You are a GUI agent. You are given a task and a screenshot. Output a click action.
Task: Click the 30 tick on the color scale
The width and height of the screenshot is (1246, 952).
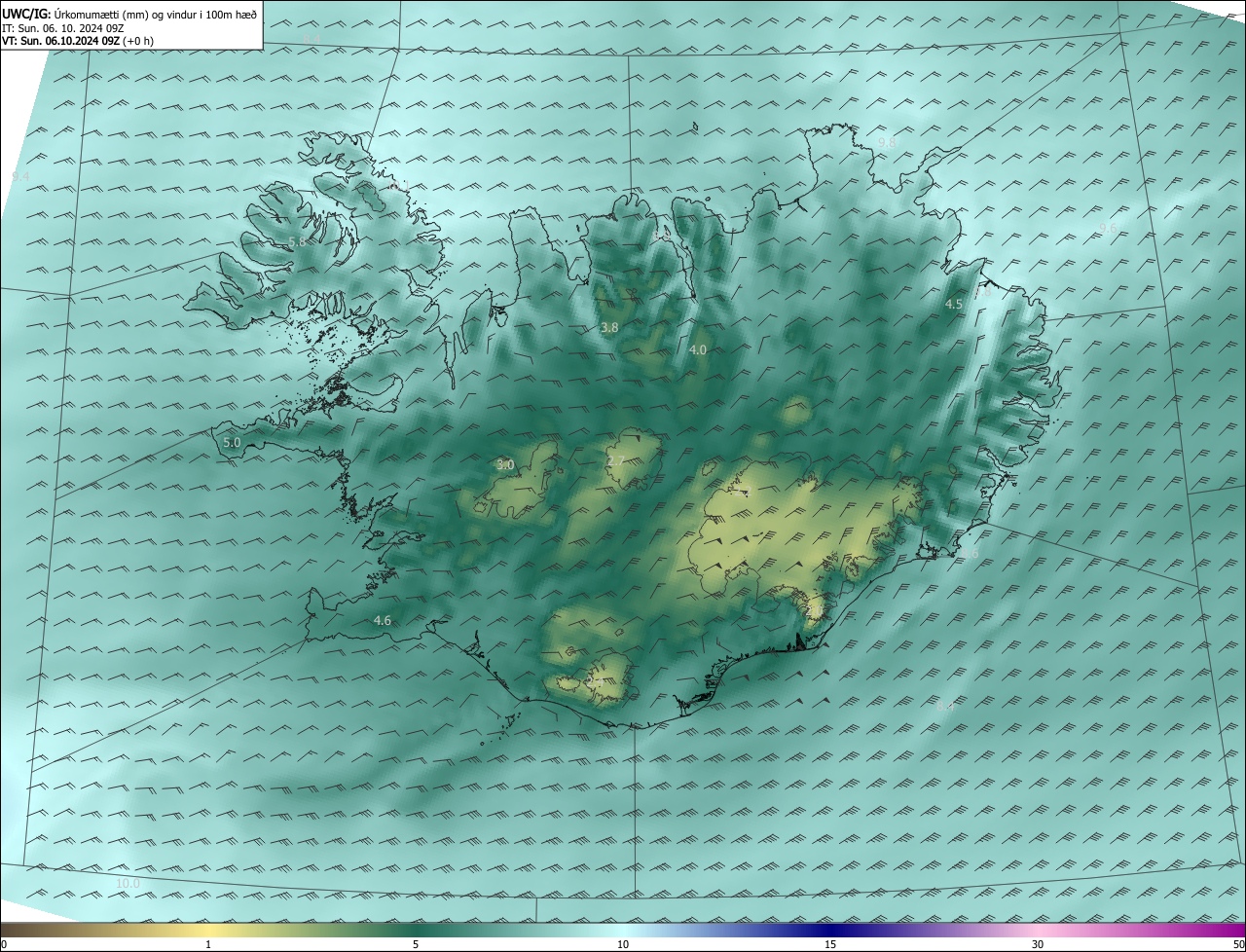(1038, 945)
